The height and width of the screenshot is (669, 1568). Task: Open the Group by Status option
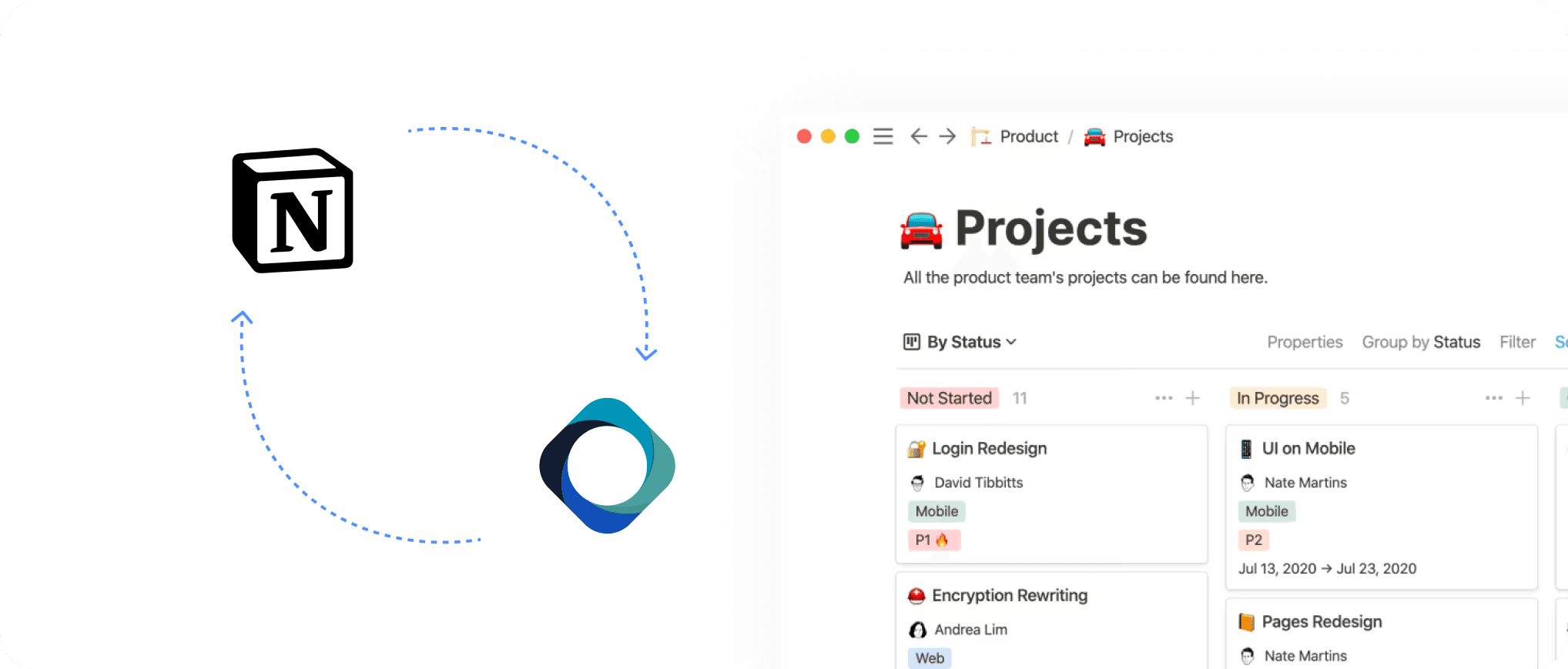tap(1421, 342)
